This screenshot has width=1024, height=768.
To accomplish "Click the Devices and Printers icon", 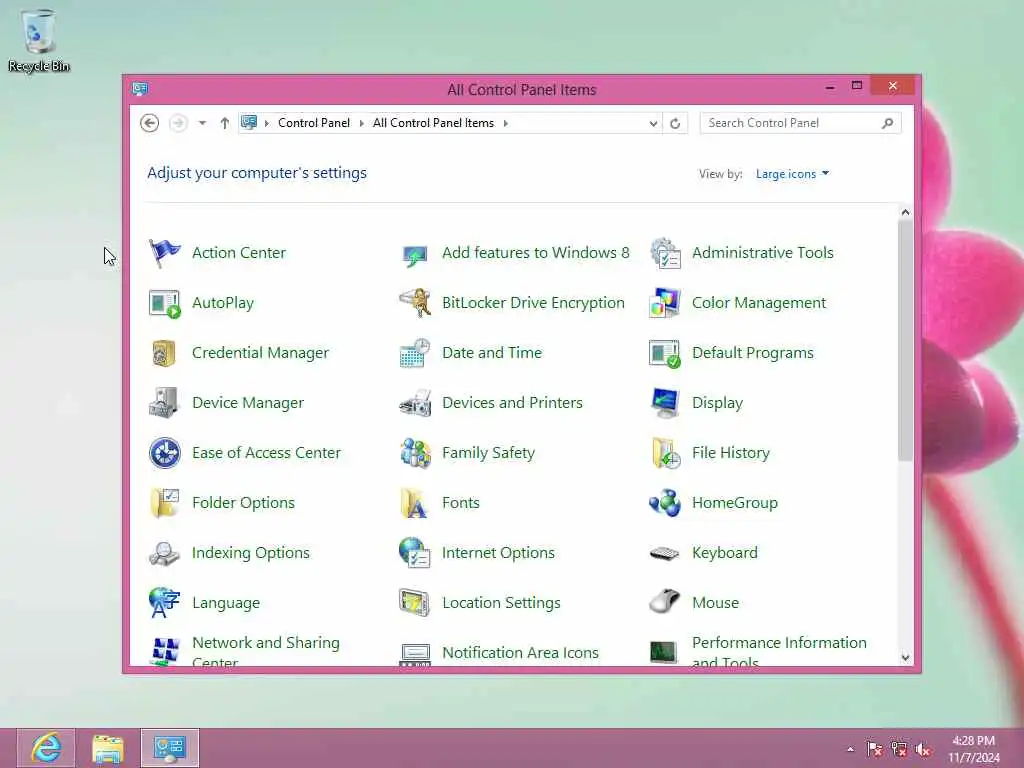I will (415, 403).
